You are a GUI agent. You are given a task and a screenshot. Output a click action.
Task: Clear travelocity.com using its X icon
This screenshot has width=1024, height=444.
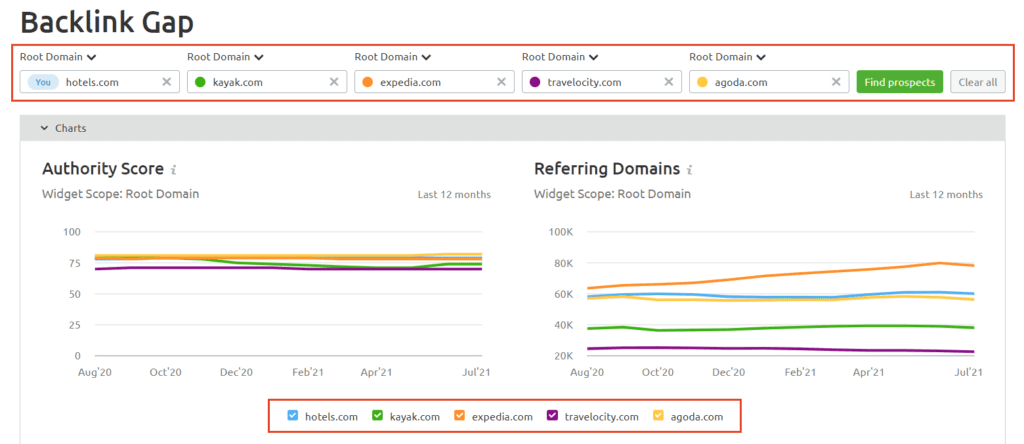coord(668,82)
